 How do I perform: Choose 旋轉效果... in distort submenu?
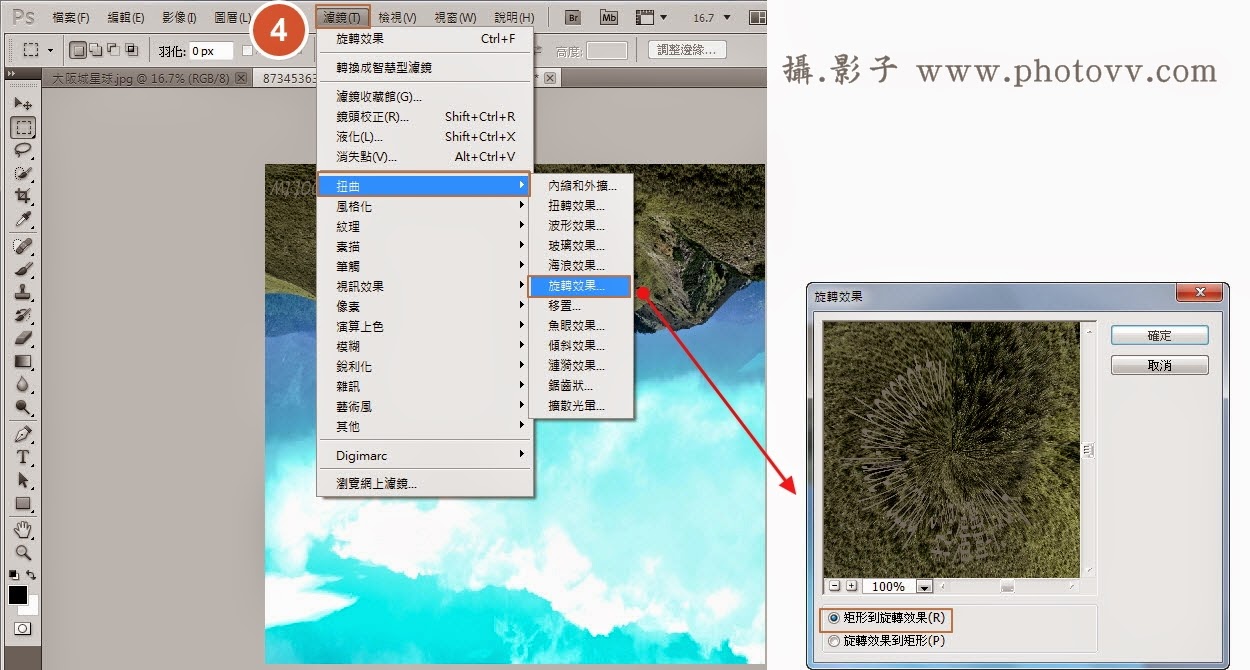(x=580, y=286)
